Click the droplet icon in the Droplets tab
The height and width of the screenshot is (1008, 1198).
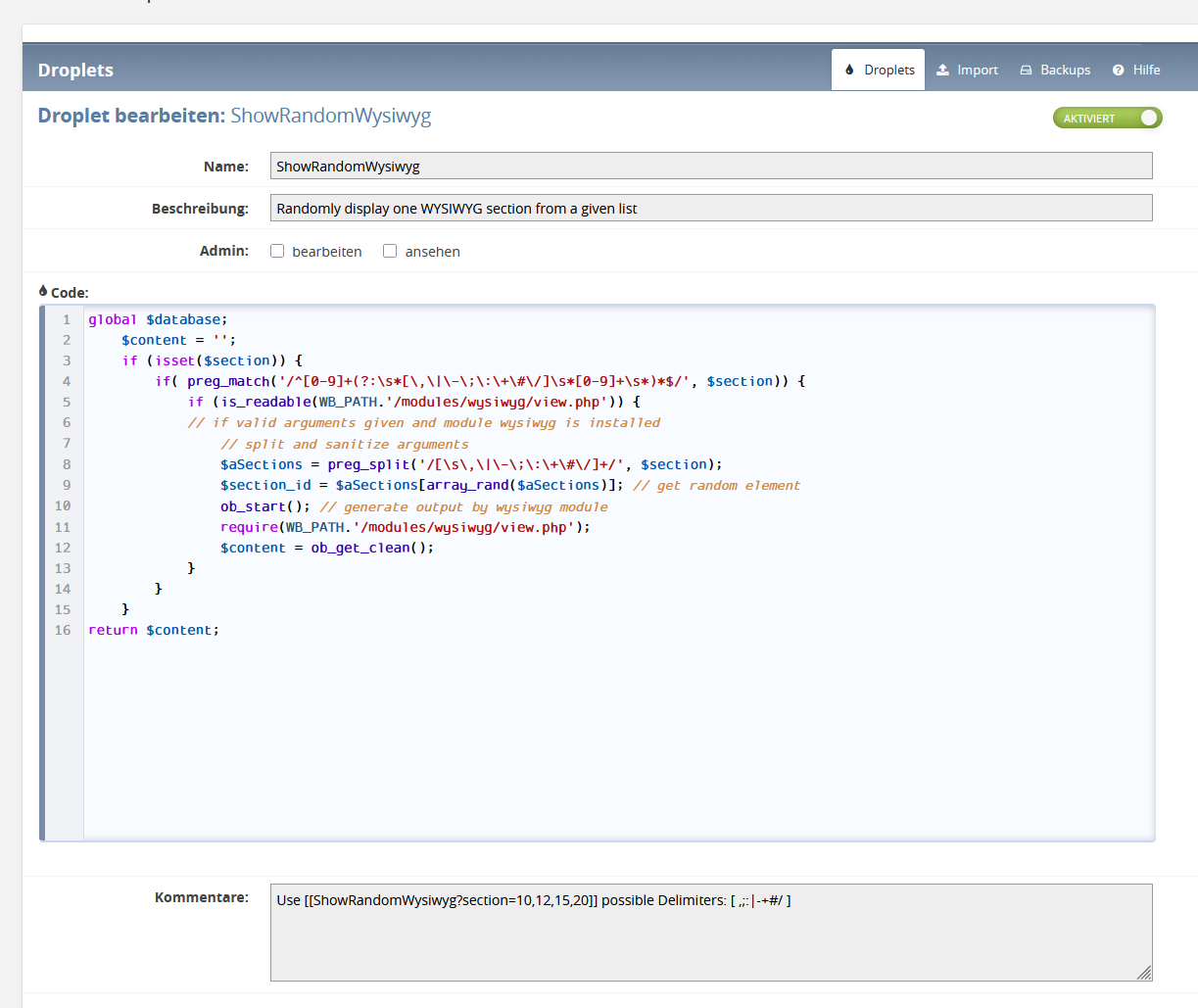[849, 70]
